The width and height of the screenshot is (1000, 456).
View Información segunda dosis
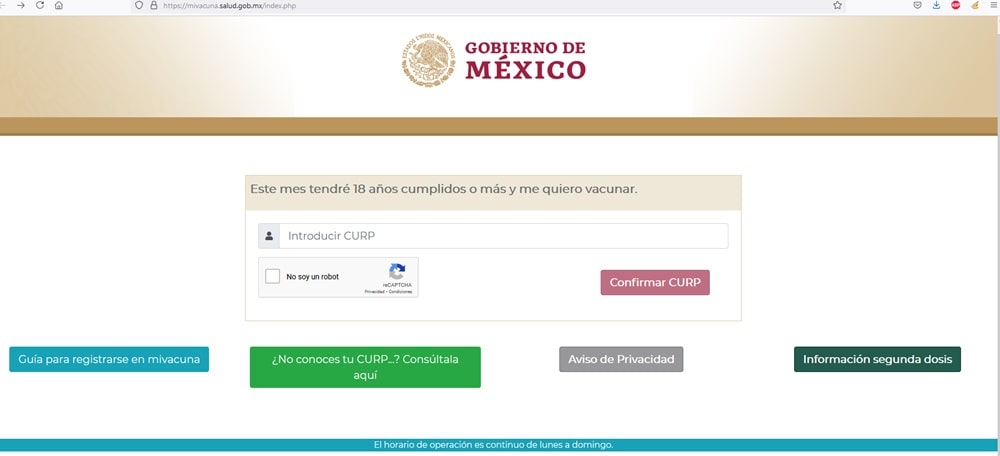[x=877, y=359]
